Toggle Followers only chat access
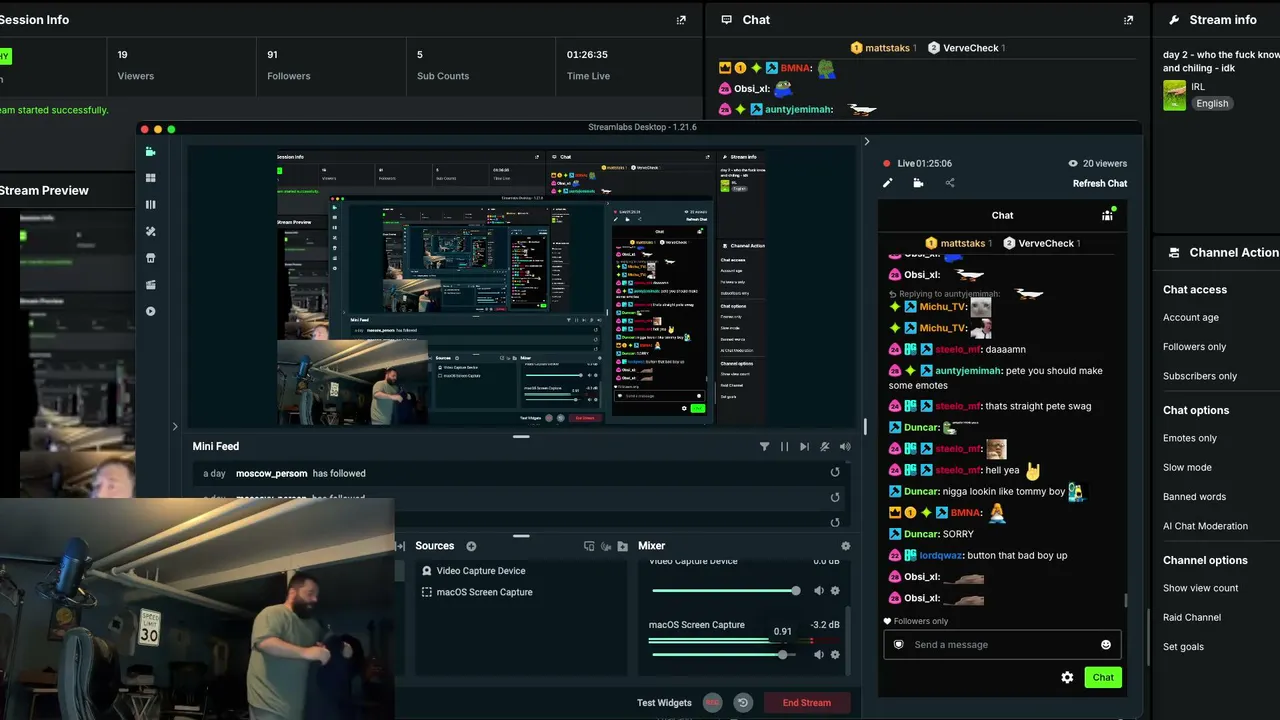The height and width of the screenshot is (720, 1280). pyautogui.click(x=1194, y=347)
